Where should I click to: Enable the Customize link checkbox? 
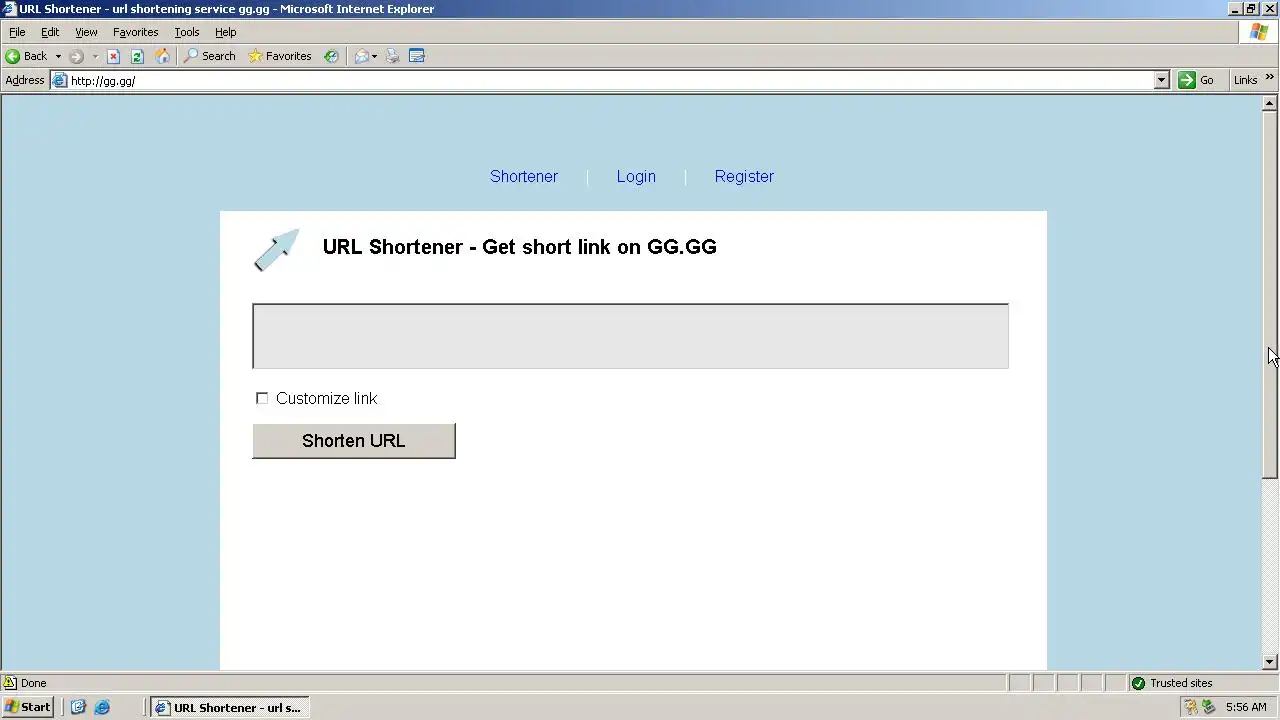tap(262, 398)
